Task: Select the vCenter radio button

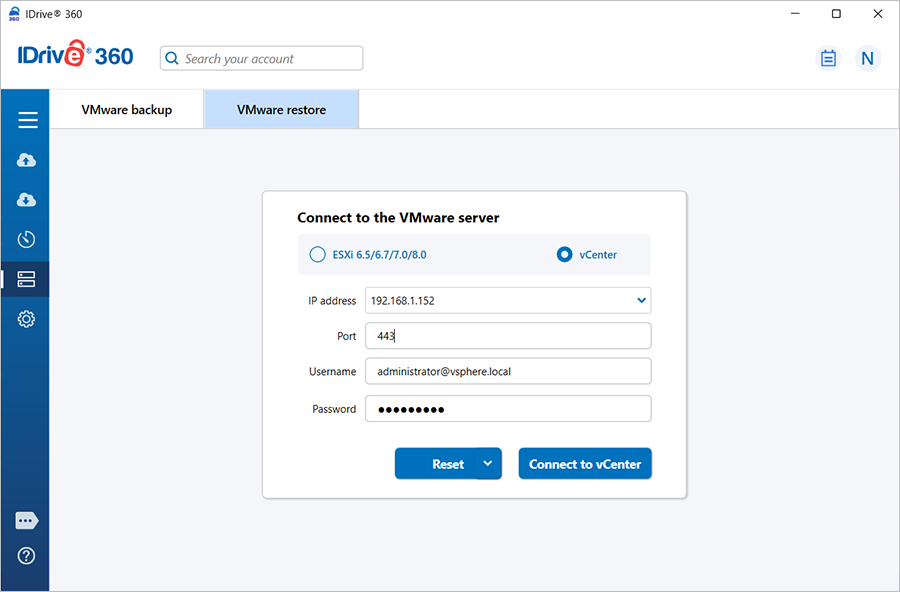Action: (564, 254)
